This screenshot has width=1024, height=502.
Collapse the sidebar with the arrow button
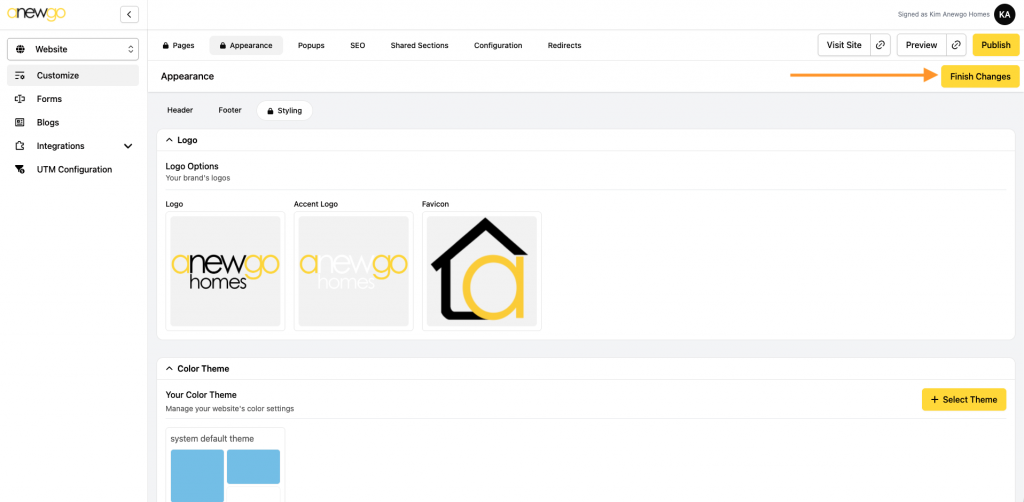tap(129, 14)
